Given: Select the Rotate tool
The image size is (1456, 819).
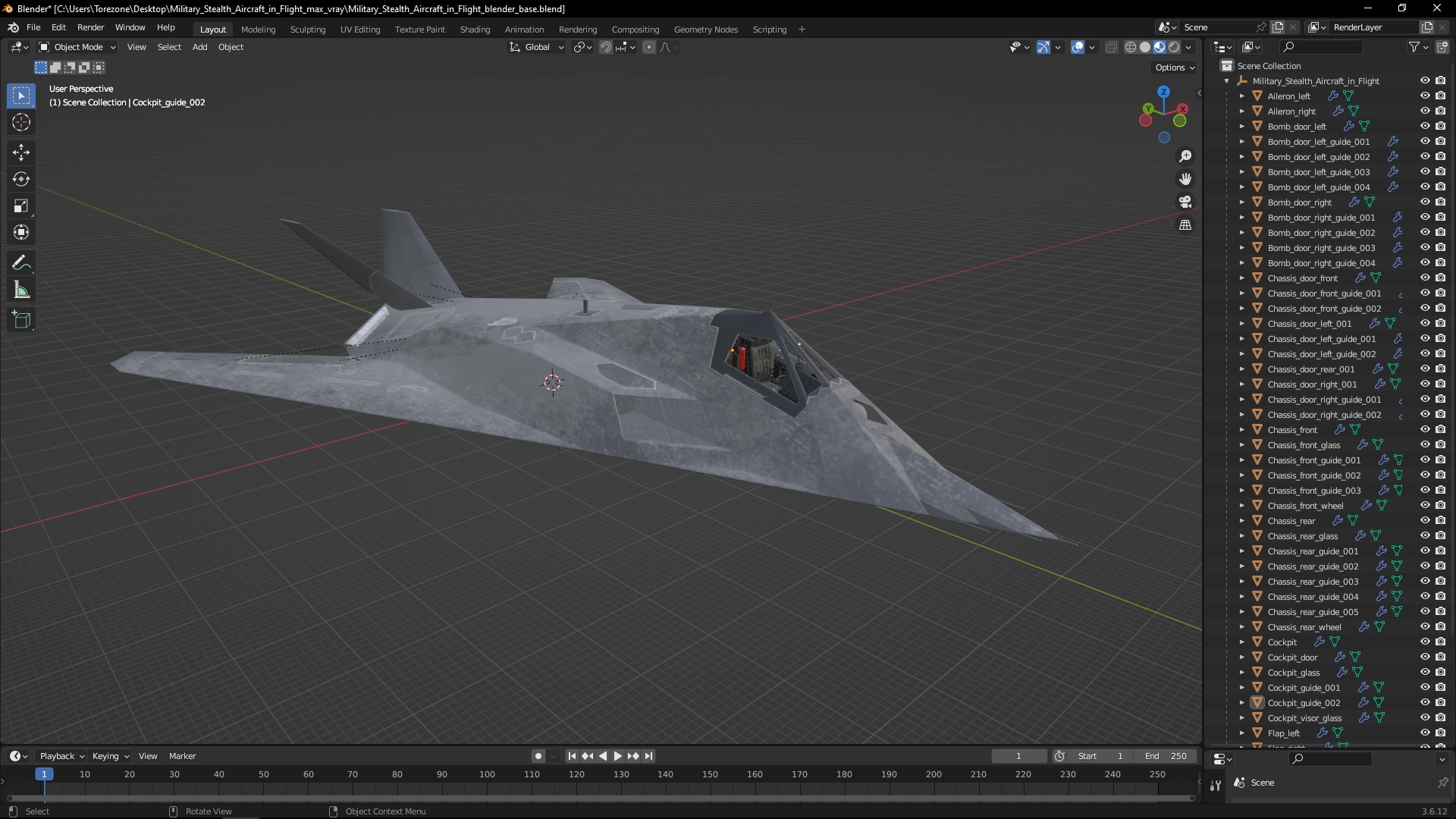Looking at the screenshot, I should click(21, 179).
